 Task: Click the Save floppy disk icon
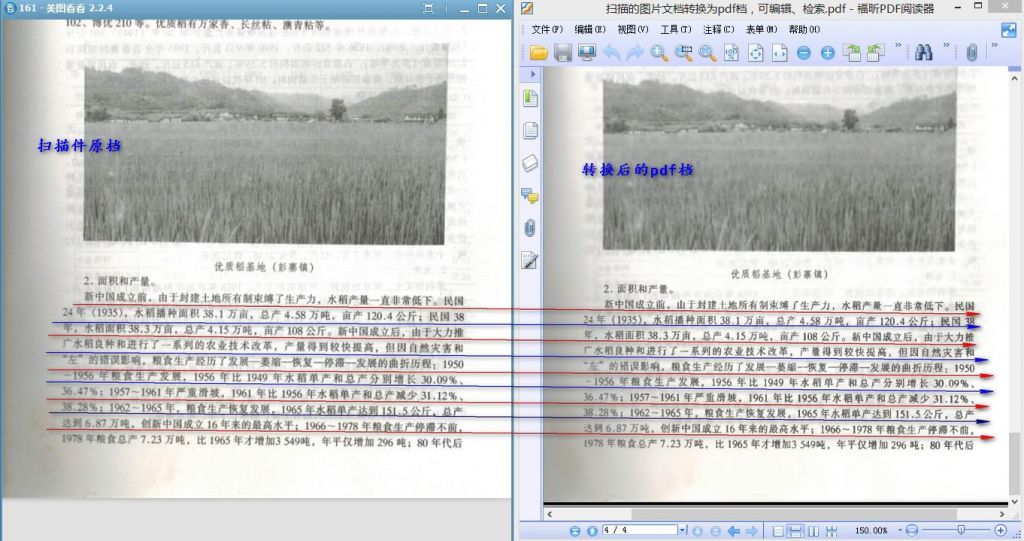563,53
